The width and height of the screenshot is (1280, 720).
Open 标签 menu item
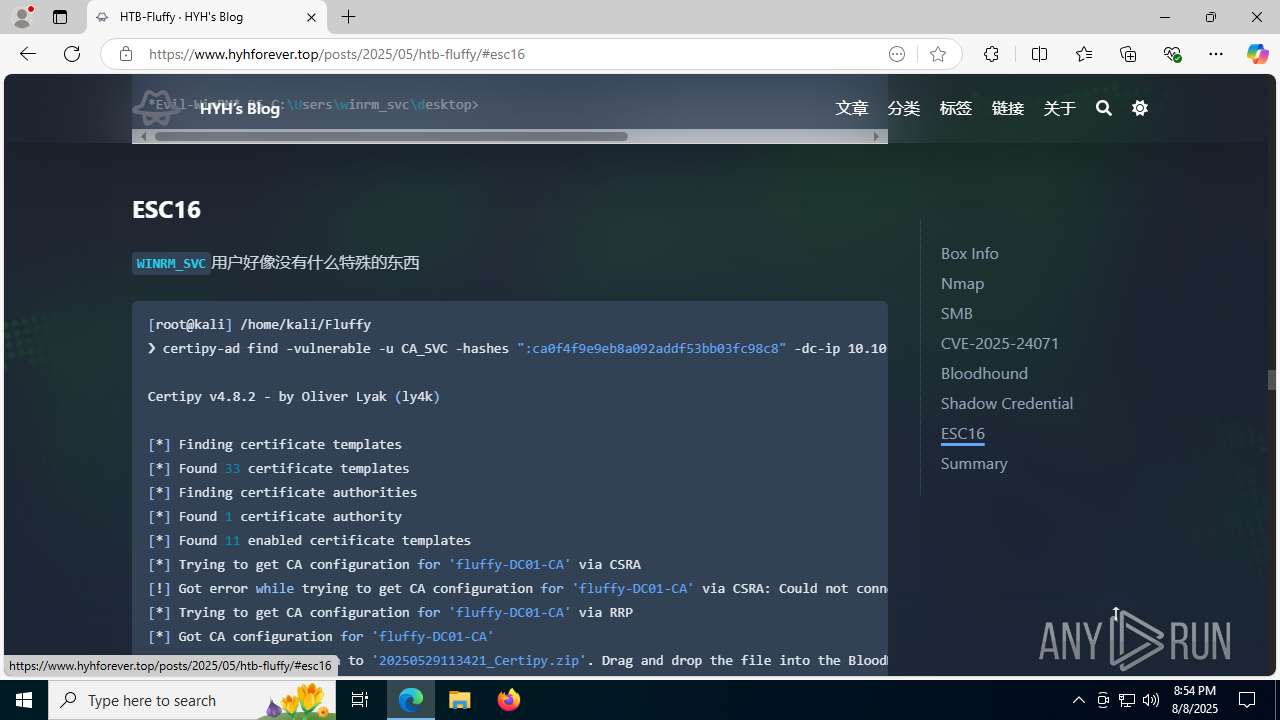[x=956, y=108]
